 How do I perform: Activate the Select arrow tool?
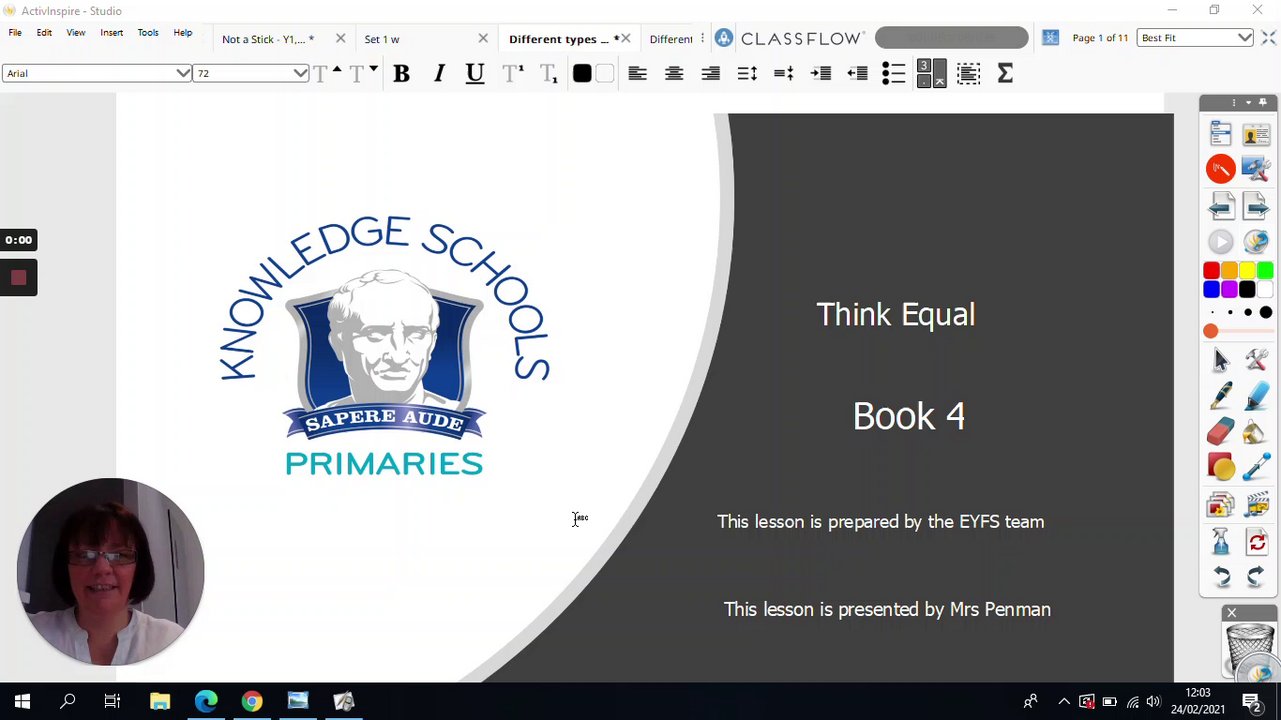pos(1221,360)
